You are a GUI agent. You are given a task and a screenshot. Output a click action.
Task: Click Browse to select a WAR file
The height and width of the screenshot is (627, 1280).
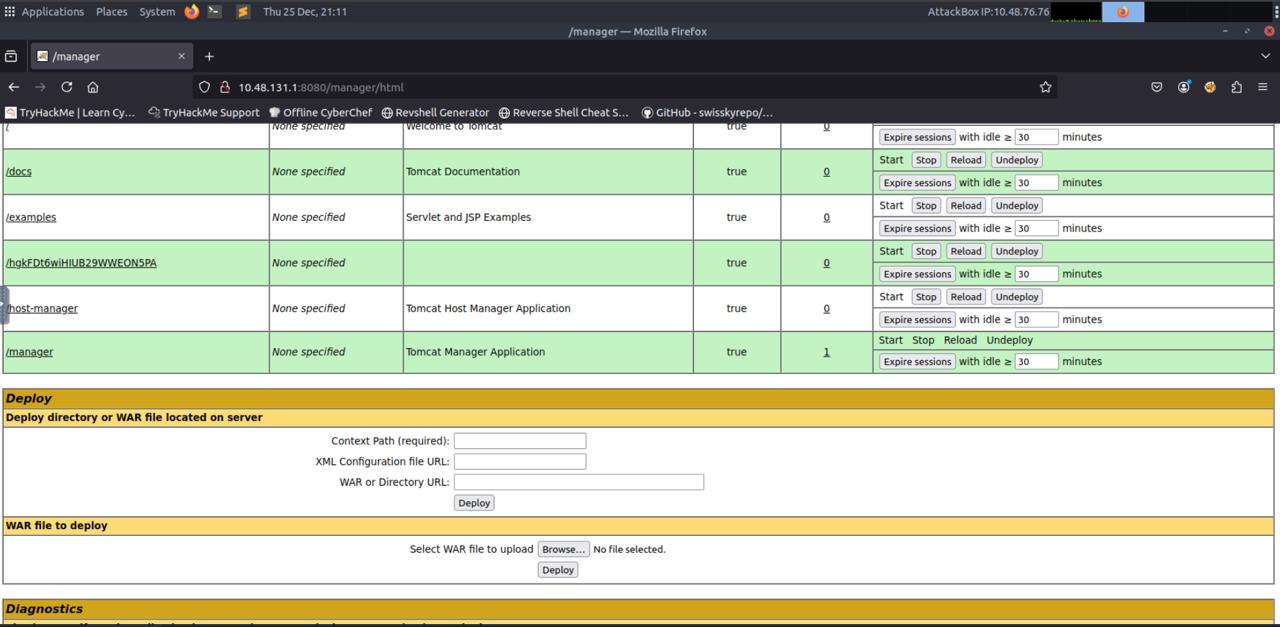[x=563, y=549]
